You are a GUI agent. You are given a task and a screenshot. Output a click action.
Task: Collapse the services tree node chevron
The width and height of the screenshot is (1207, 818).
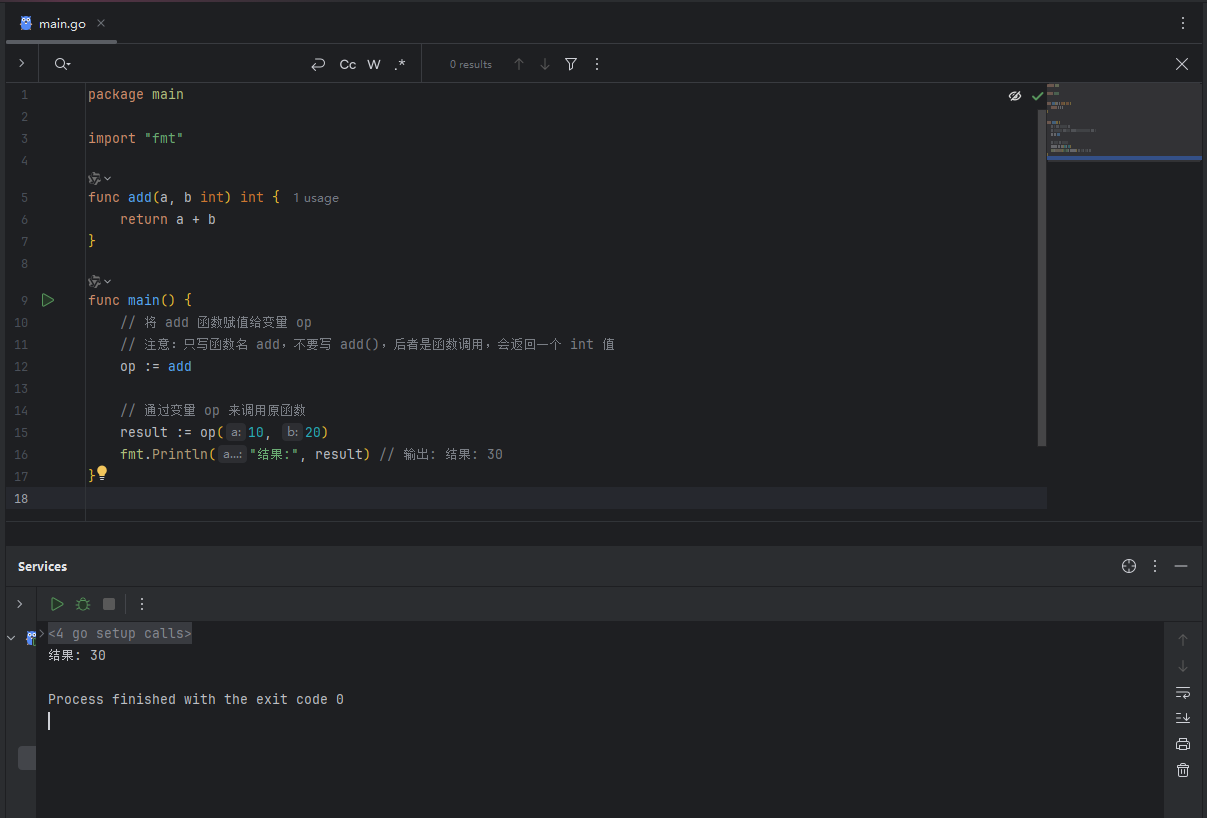click(11, 637)
